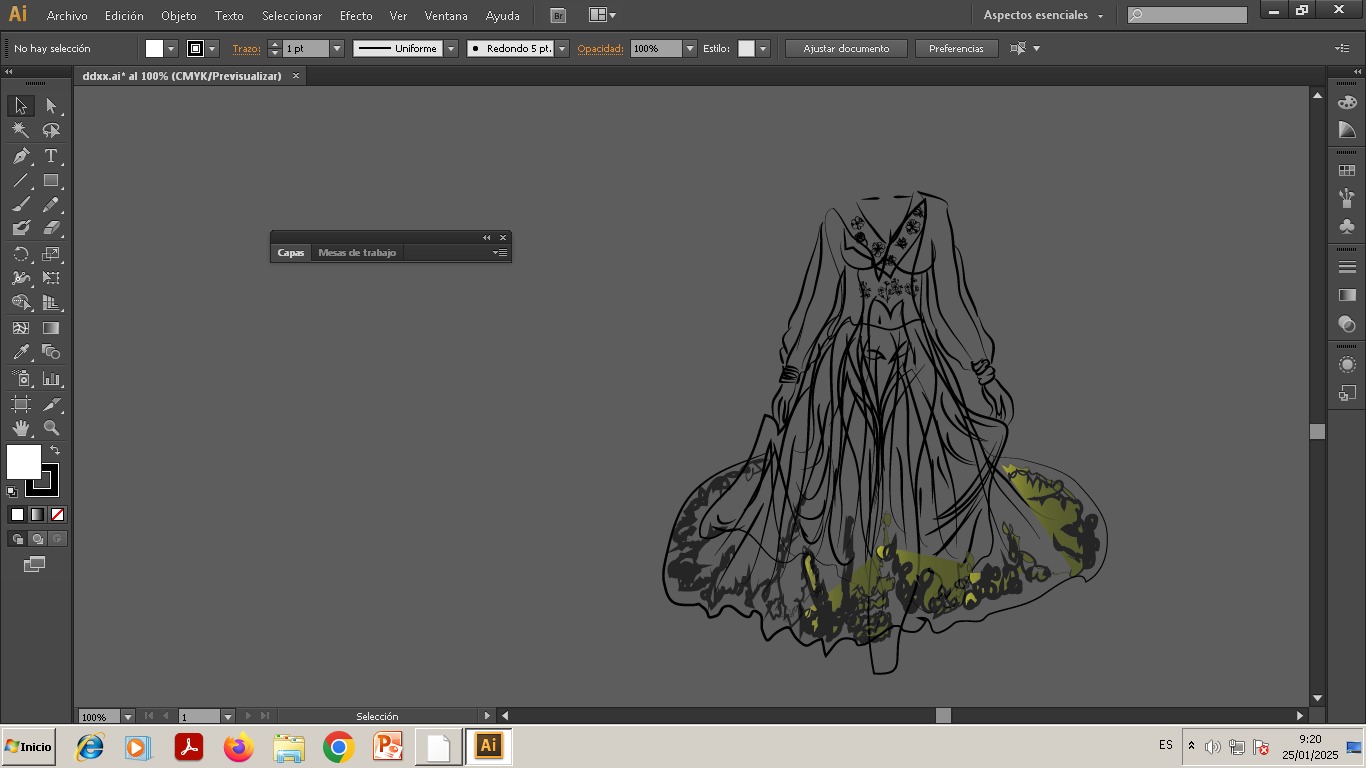
Task: Choose the Paintbrush tool
Action: (x=20, y=205)
